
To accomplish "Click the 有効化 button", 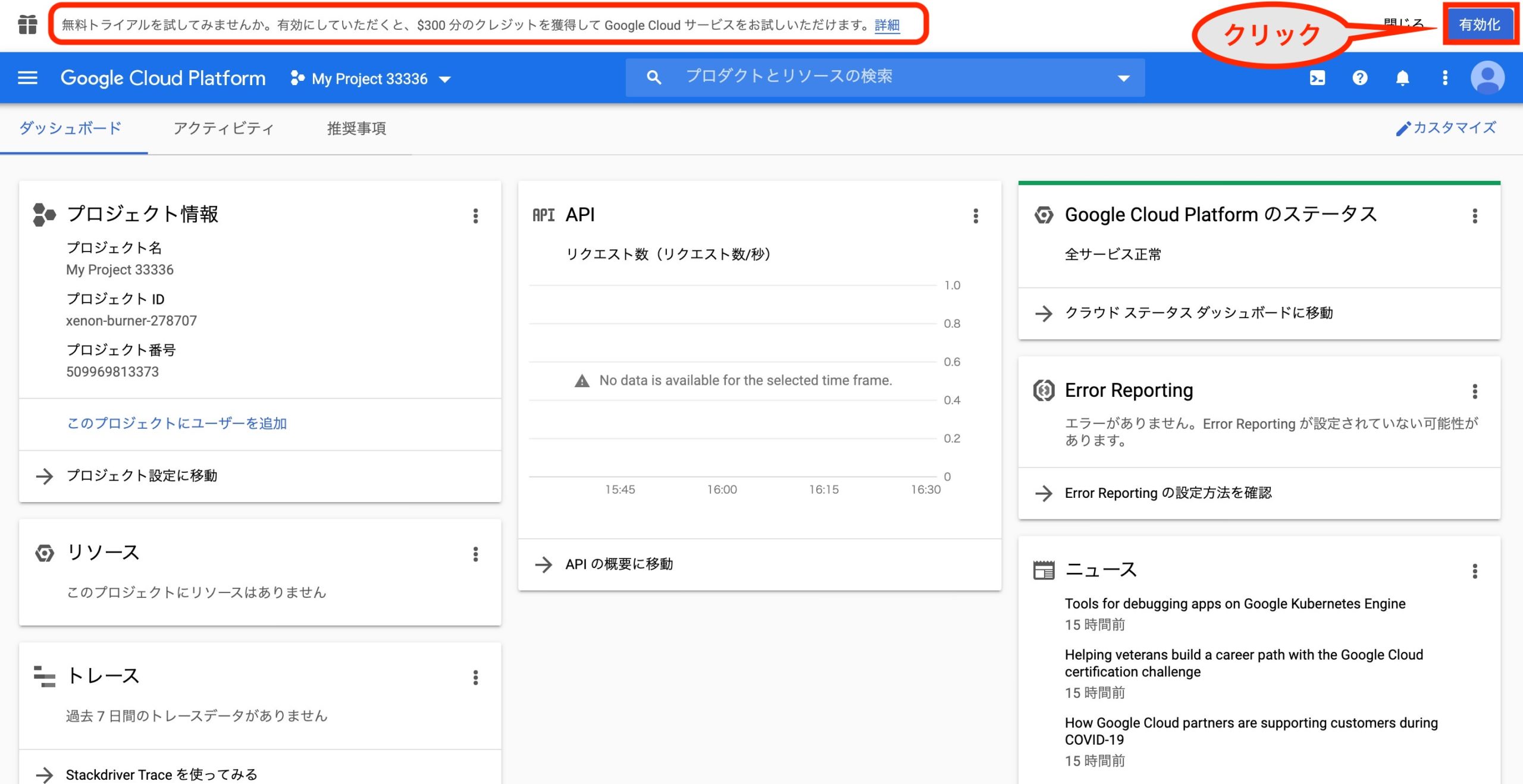I will point(1480,24).
